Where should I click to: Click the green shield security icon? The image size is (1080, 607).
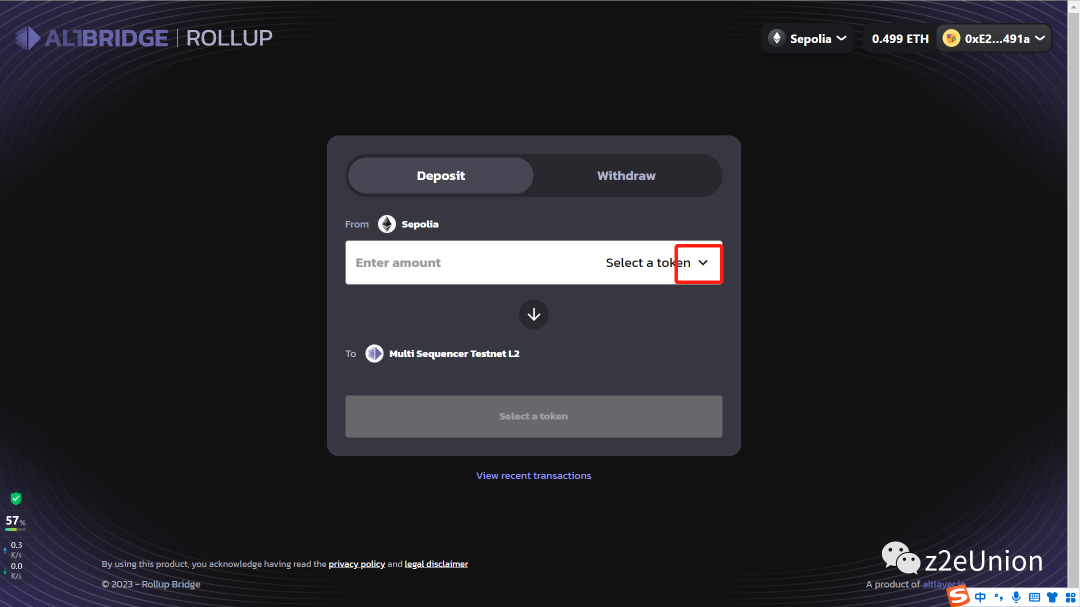15,498
